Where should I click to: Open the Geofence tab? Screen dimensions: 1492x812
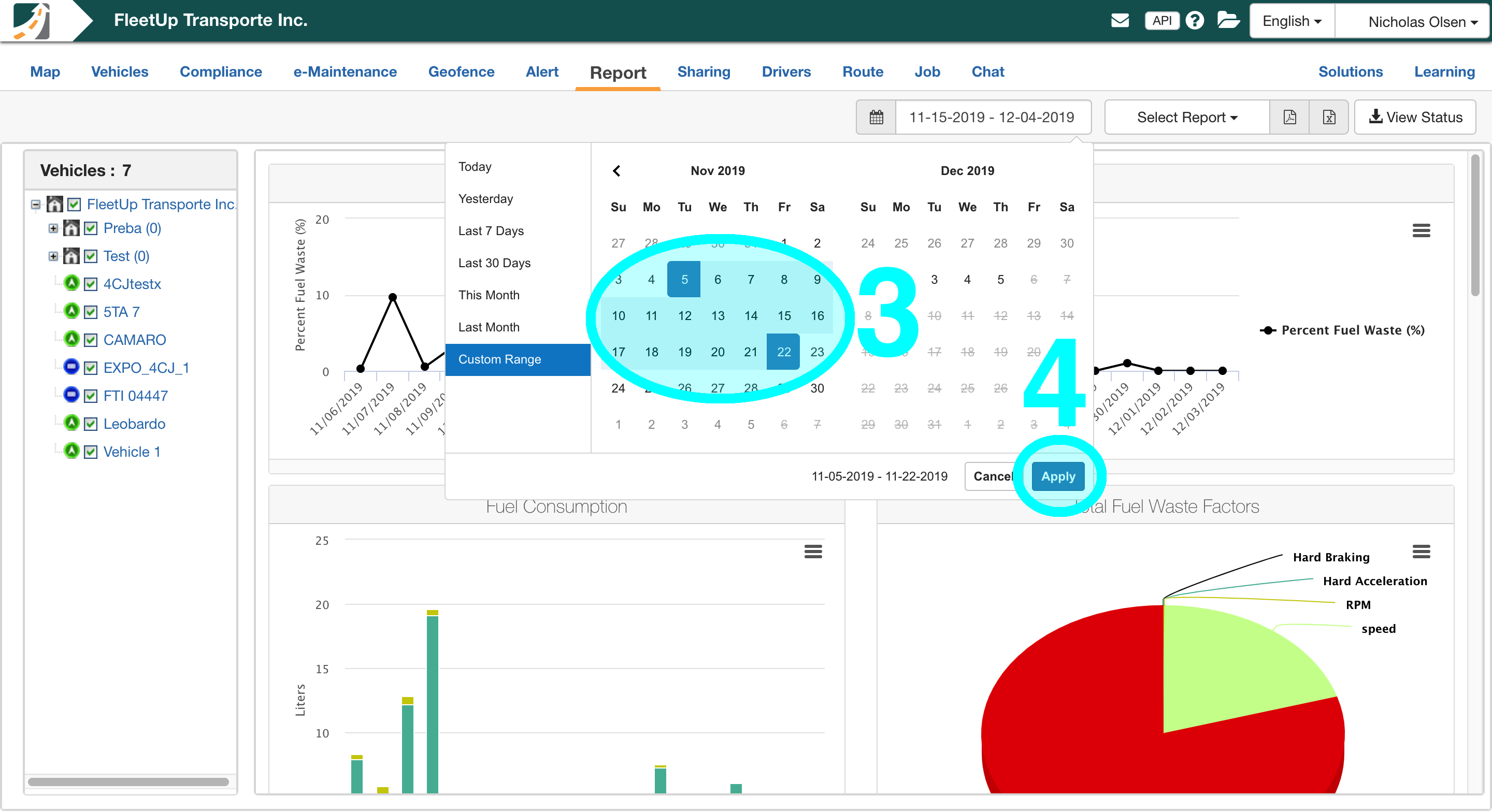tap(461, 72)
